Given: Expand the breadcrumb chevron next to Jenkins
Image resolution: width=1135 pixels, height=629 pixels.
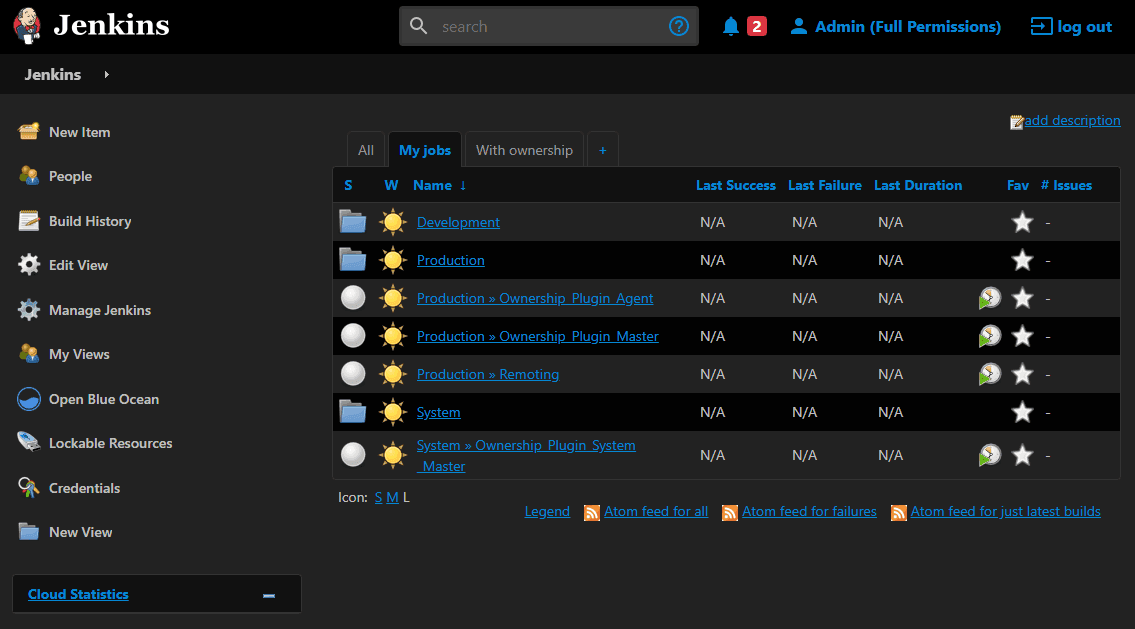Looking at the screenshot, I should pyautogui.click(x=107, y=74).
